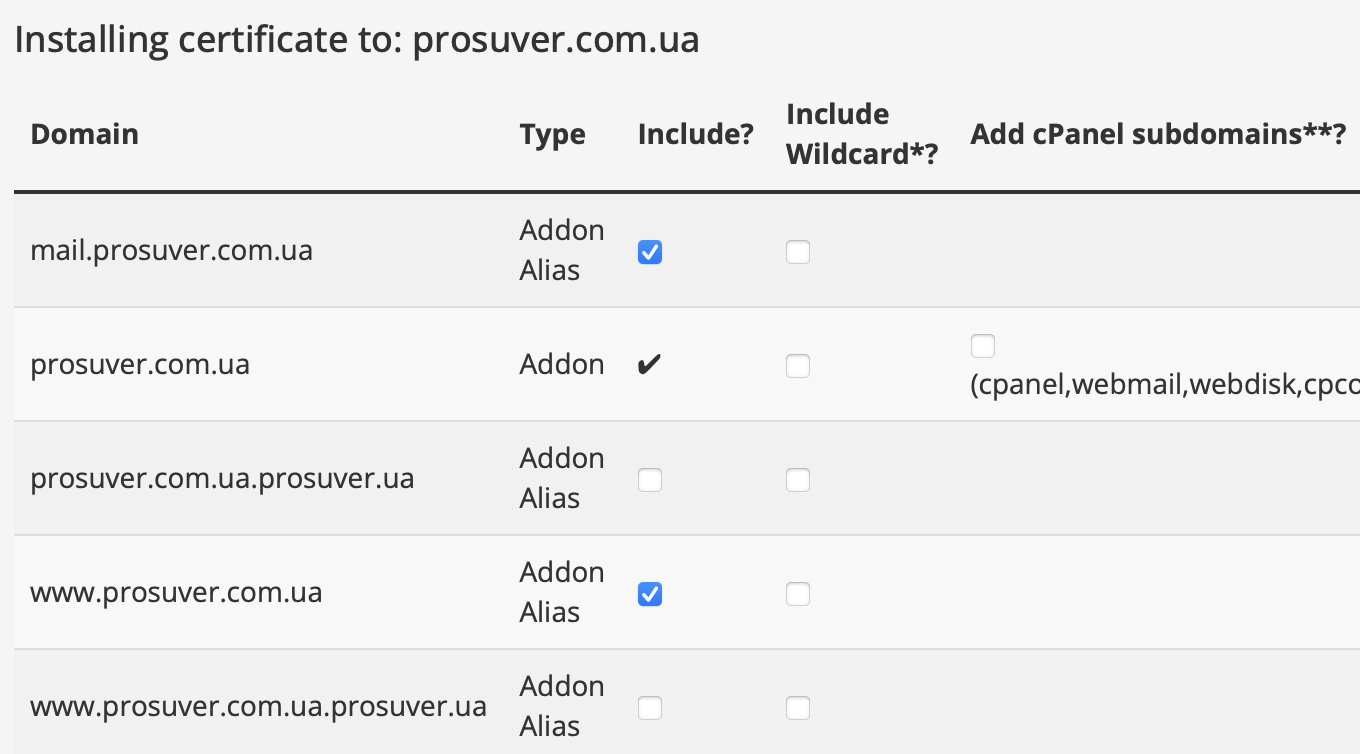Enable wildcard for prosuver.com.ua.prosuver.ua
Viewport: 1360px width, 754px height.
tap(798, 481)
